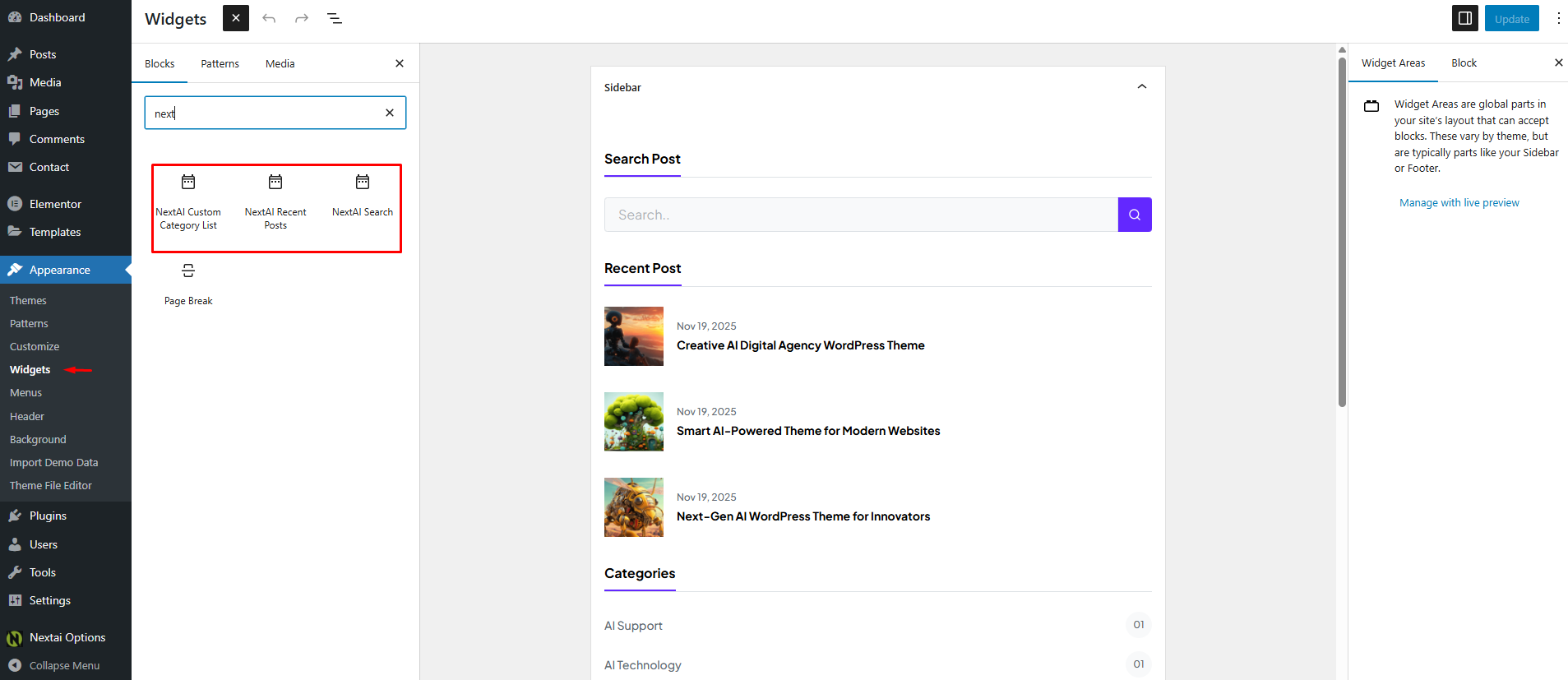
Task: Click the redo arrow in toolbar
Action: (x=302, y=18)
